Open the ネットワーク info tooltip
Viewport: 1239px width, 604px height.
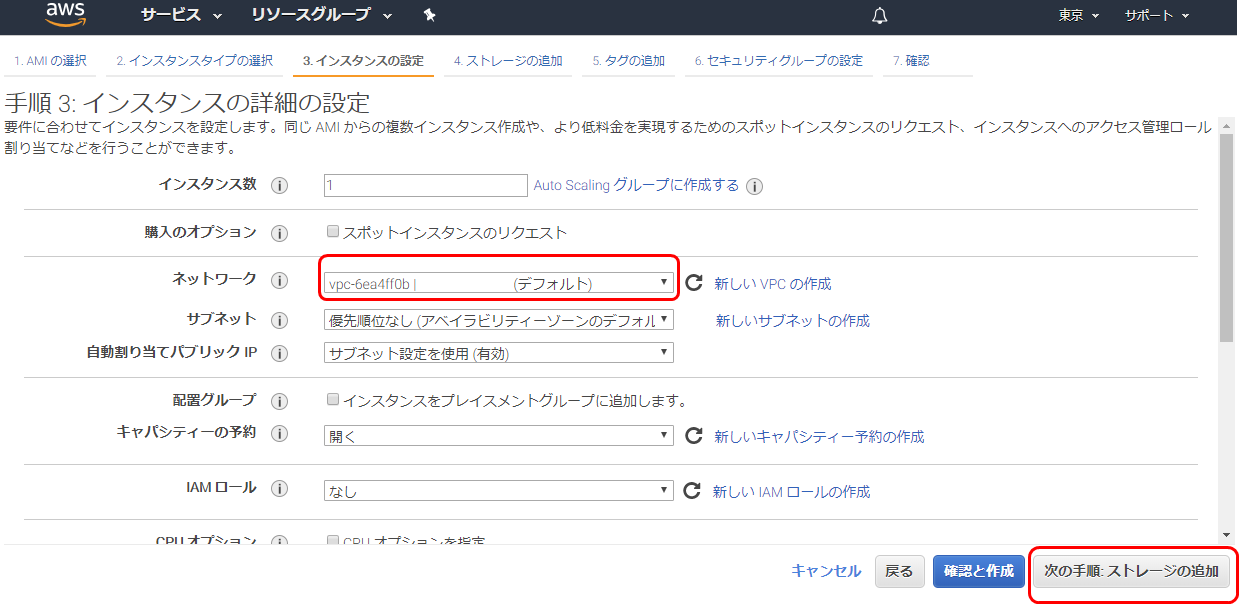[281, 281]
